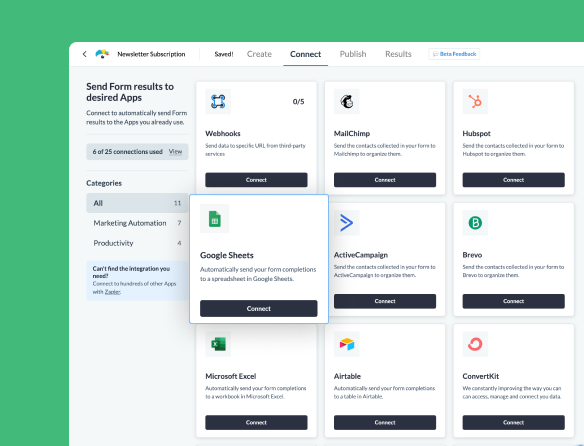Screen dimensions: 584x446
Task: Filter by Productivity category
Action: (x=137, y=243)
